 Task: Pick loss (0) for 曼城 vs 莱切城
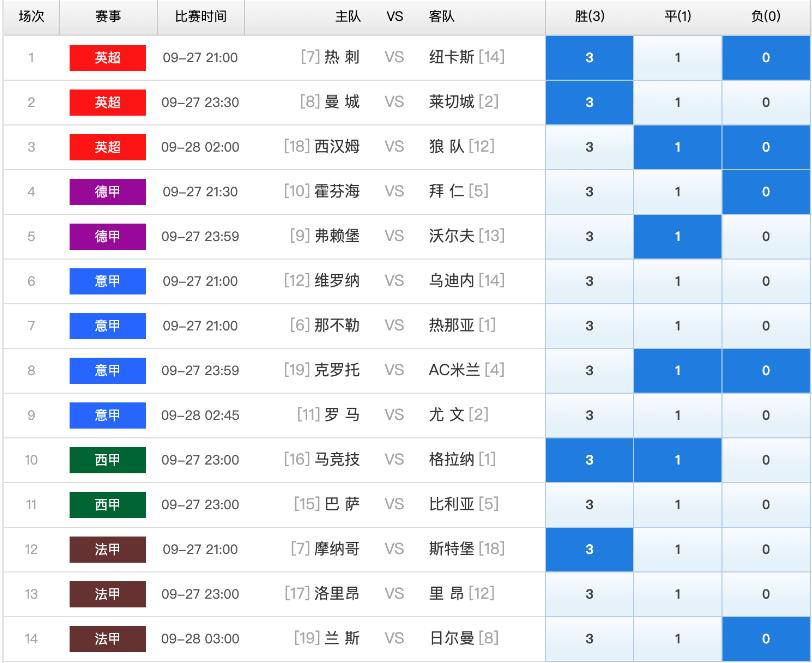(x=766, y=102)
